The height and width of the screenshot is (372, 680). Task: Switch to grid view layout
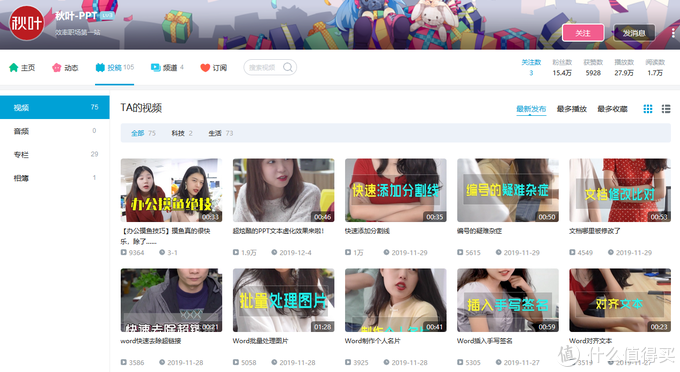(x=647, y=109)
